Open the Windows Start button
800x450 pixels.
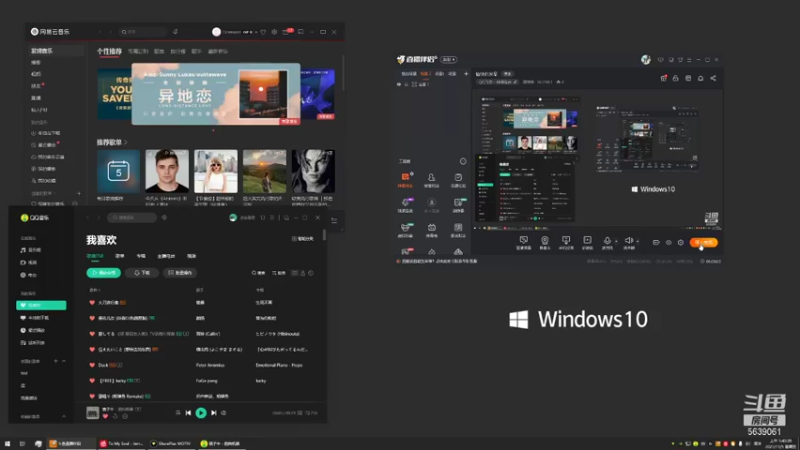tap(7, 443)
